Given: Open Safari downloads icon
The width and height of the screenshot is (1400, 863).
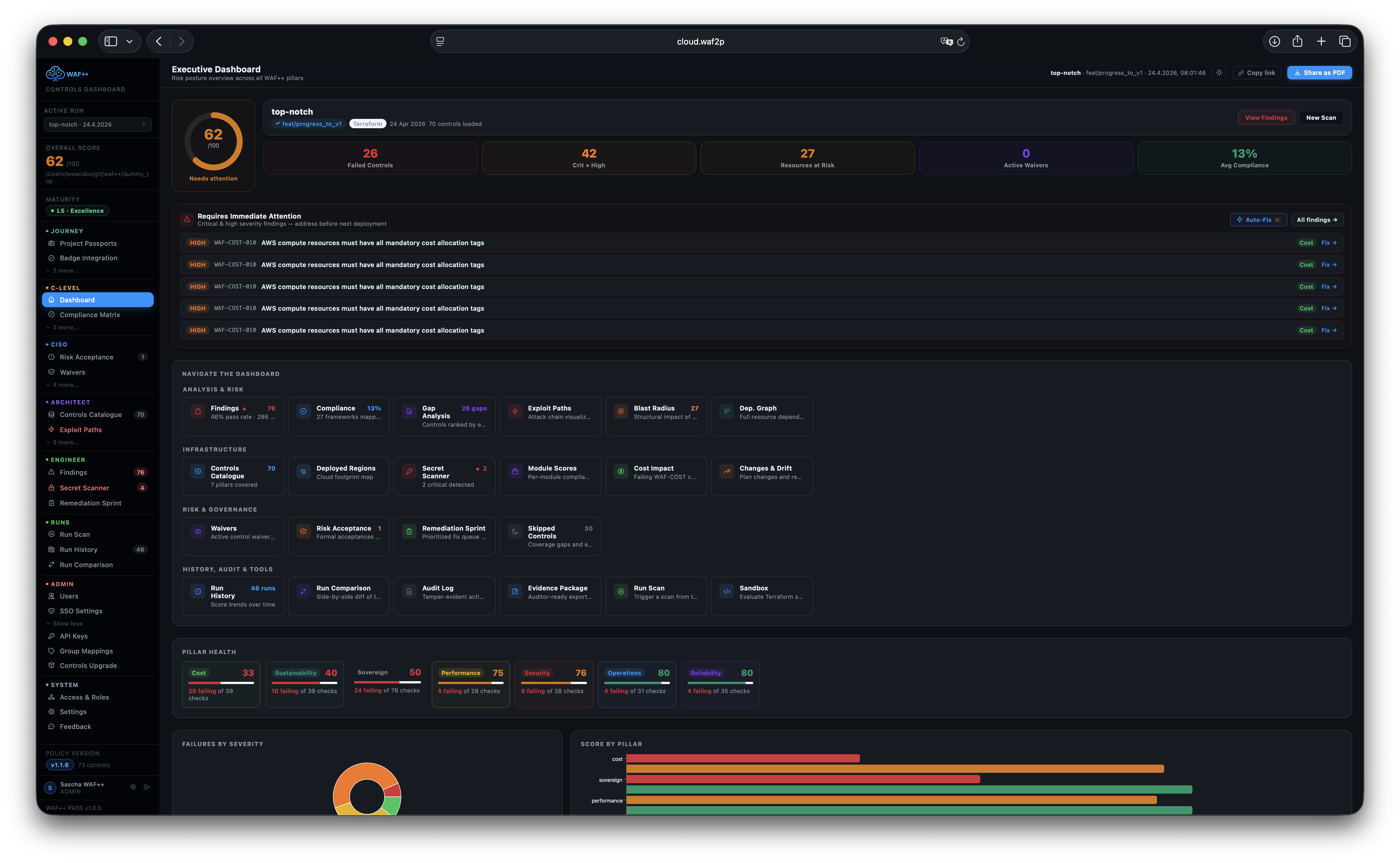Looking at the screenshot, I should pyautogui.click(x=1274, y=41).
